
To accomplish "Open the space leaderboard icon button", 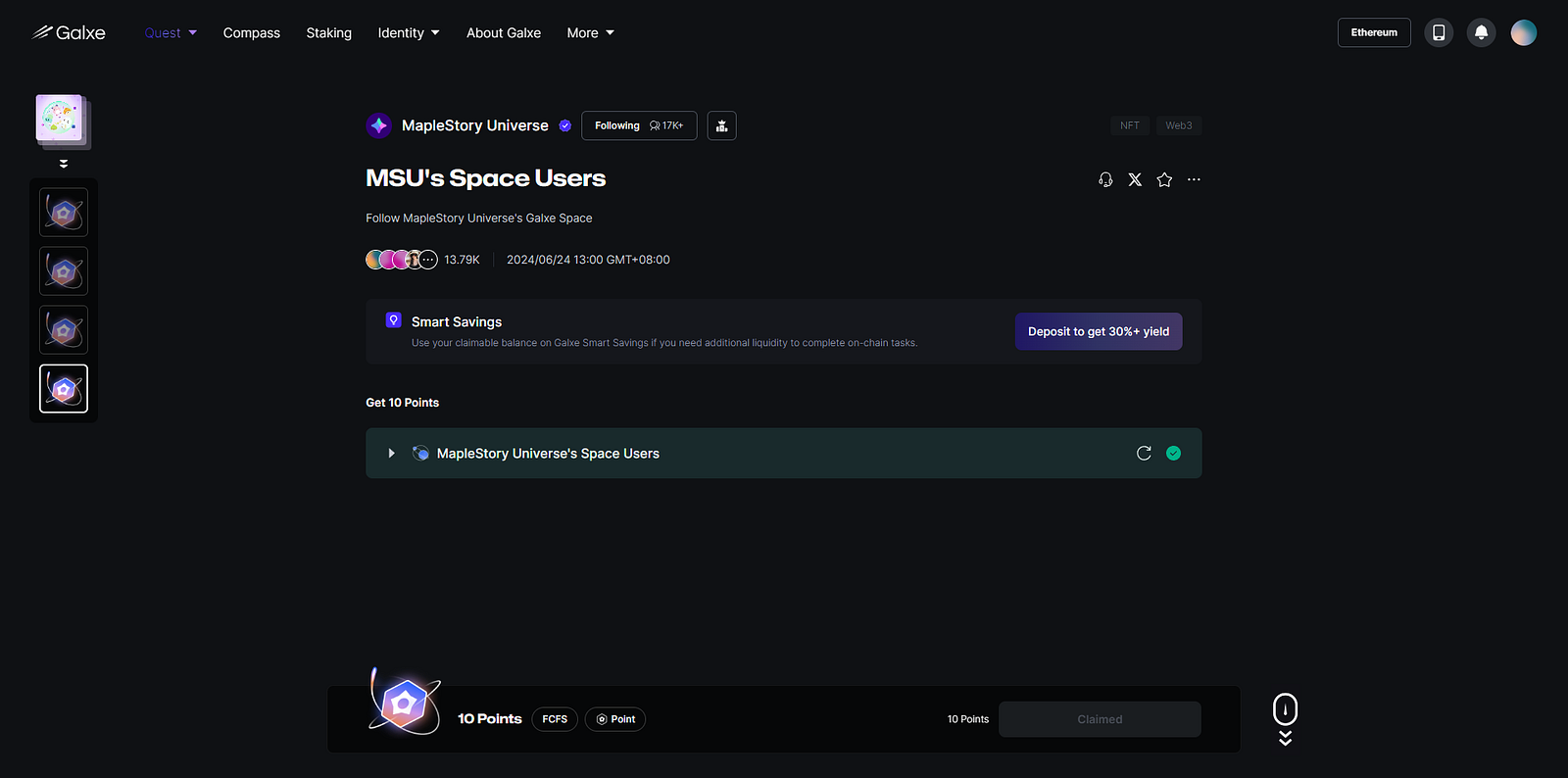I will pos(722,125).
